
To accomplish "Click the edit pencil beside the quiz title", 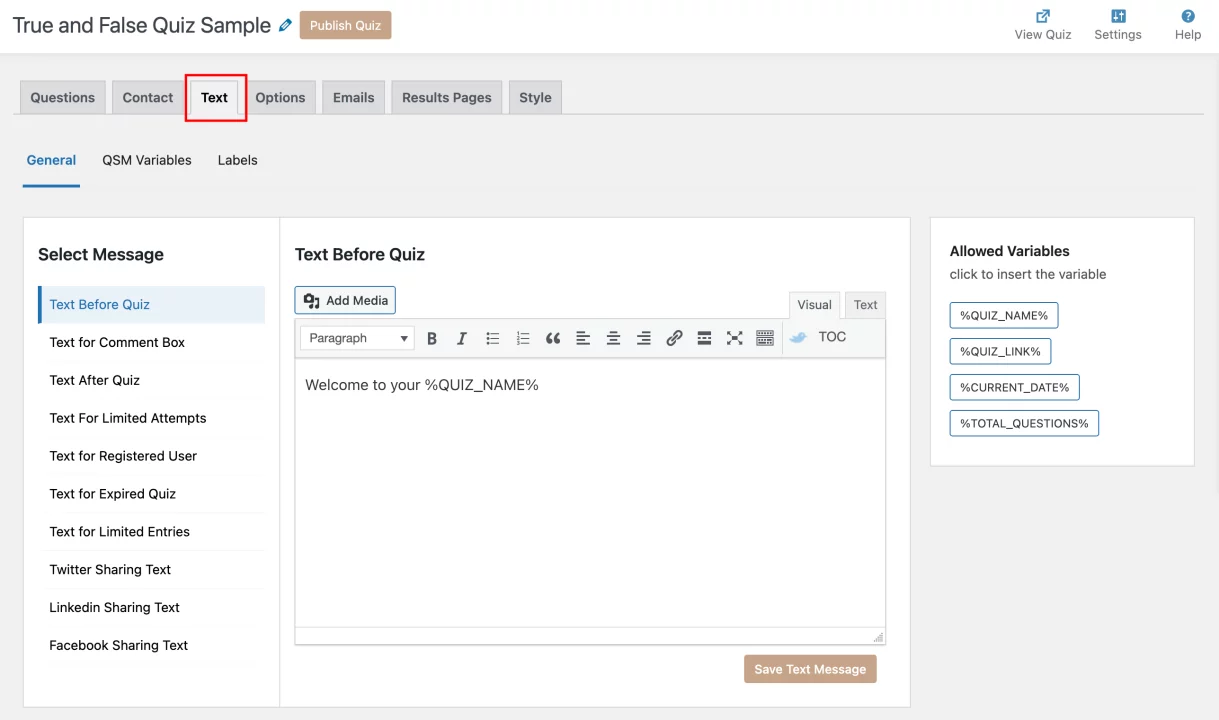I will tap(285, 24).
